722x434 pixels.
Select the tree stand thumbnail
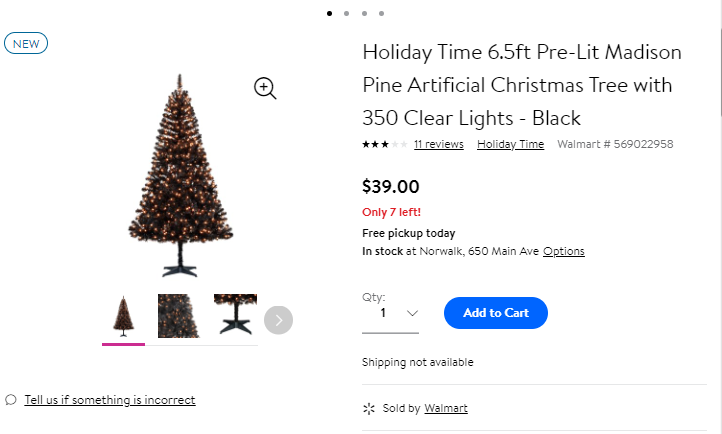[235, 316]
